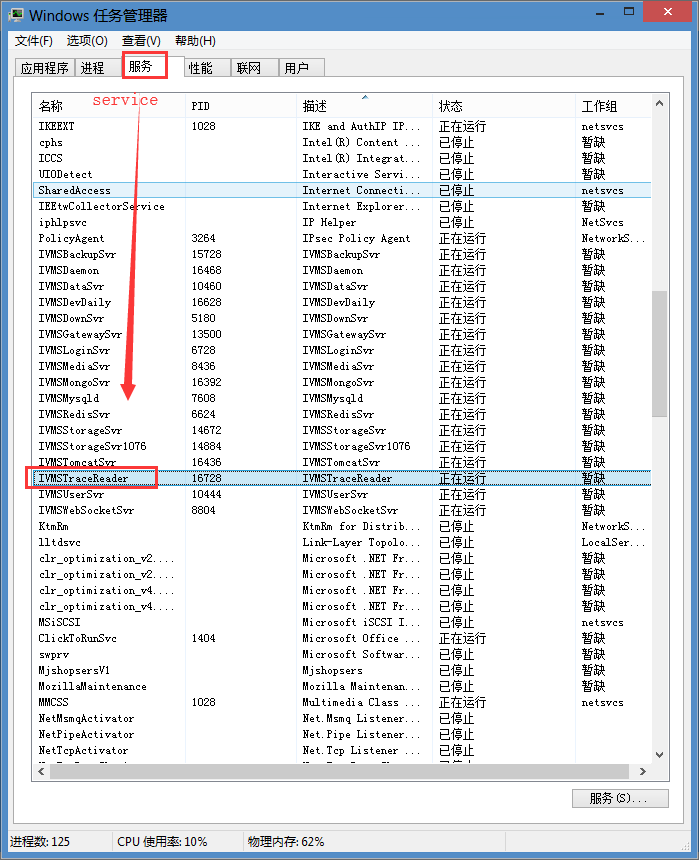Switch to the 应用程序 tab

tap(44, 68)
